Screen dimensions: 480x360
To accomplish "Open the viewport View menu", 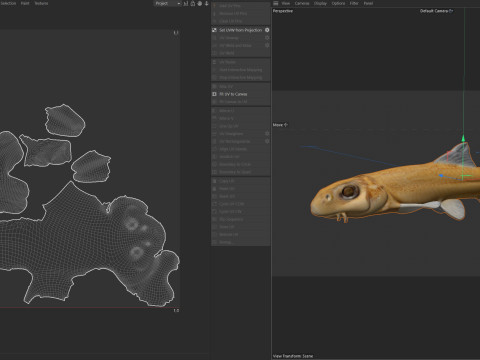I will [x=286, y=3].
